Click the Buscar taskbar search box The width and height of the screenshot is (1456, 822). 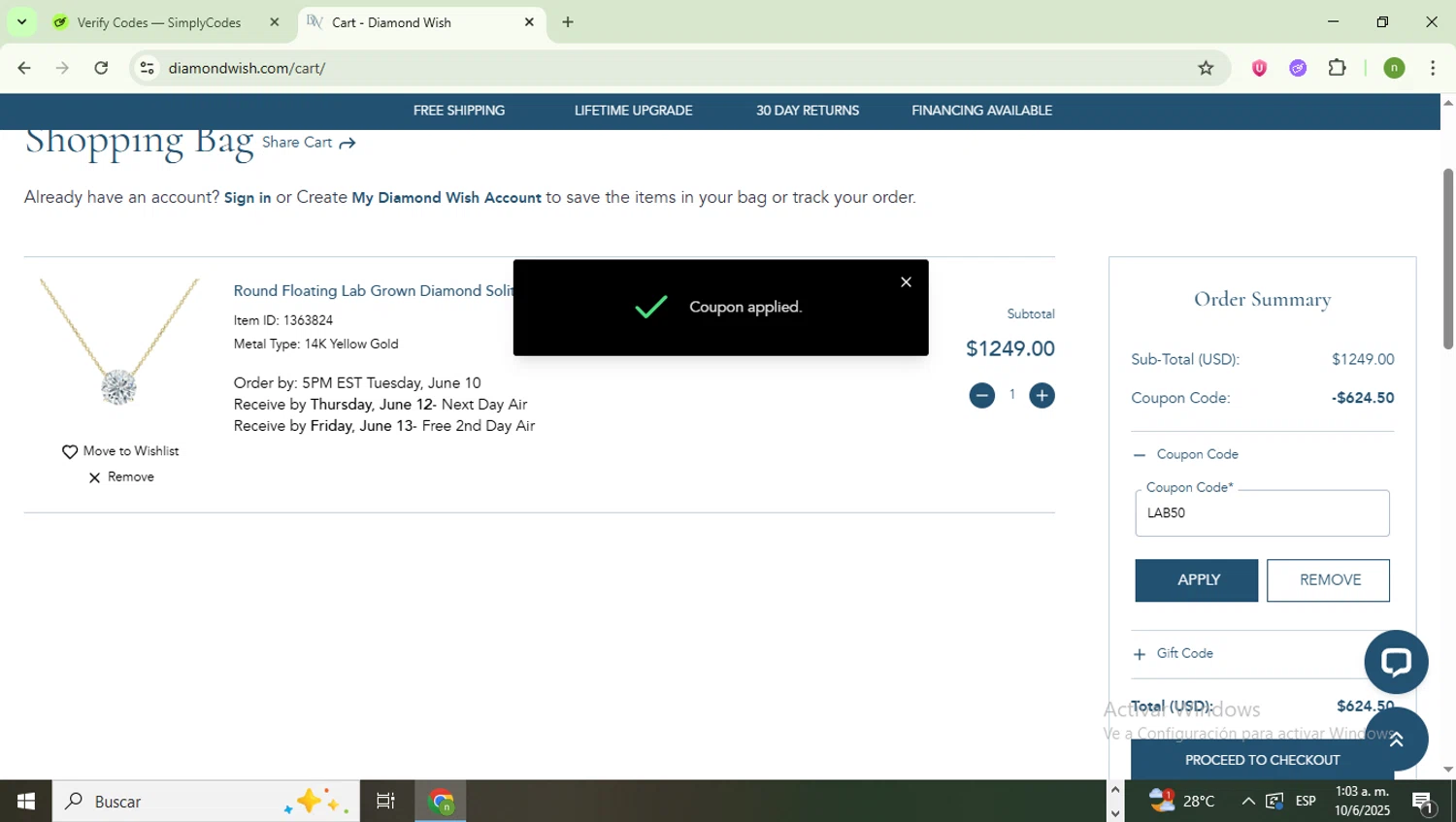click(206, 802)
